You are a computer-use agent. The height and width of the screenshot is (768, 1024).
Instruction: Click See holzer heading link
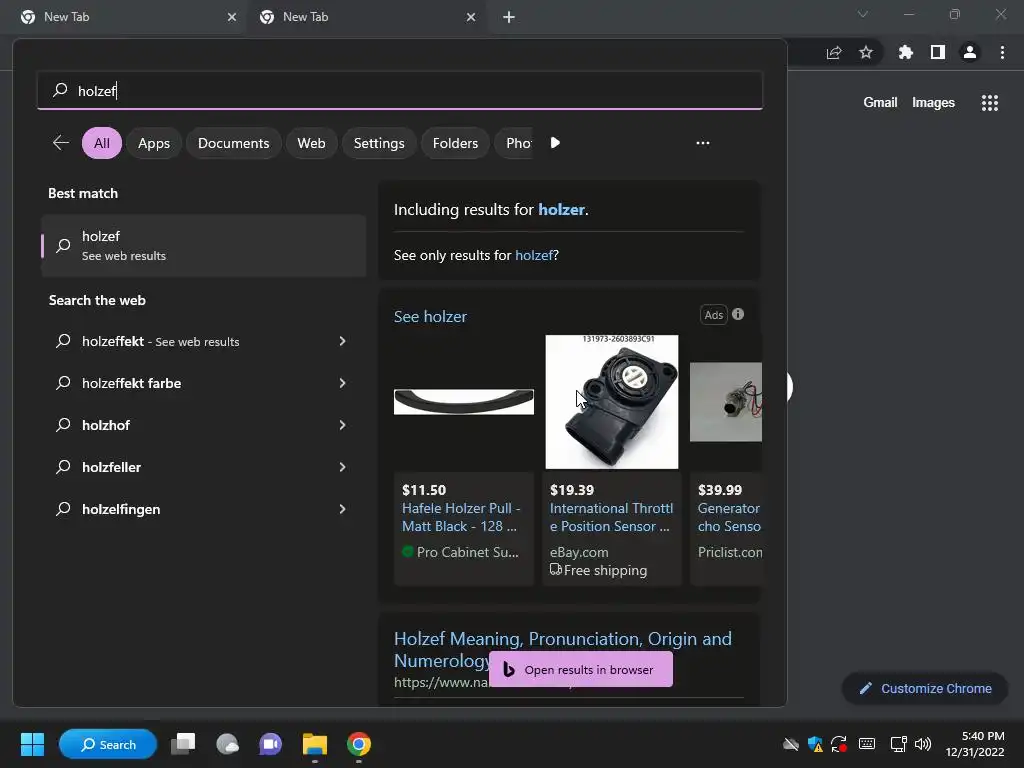[430, 317]
